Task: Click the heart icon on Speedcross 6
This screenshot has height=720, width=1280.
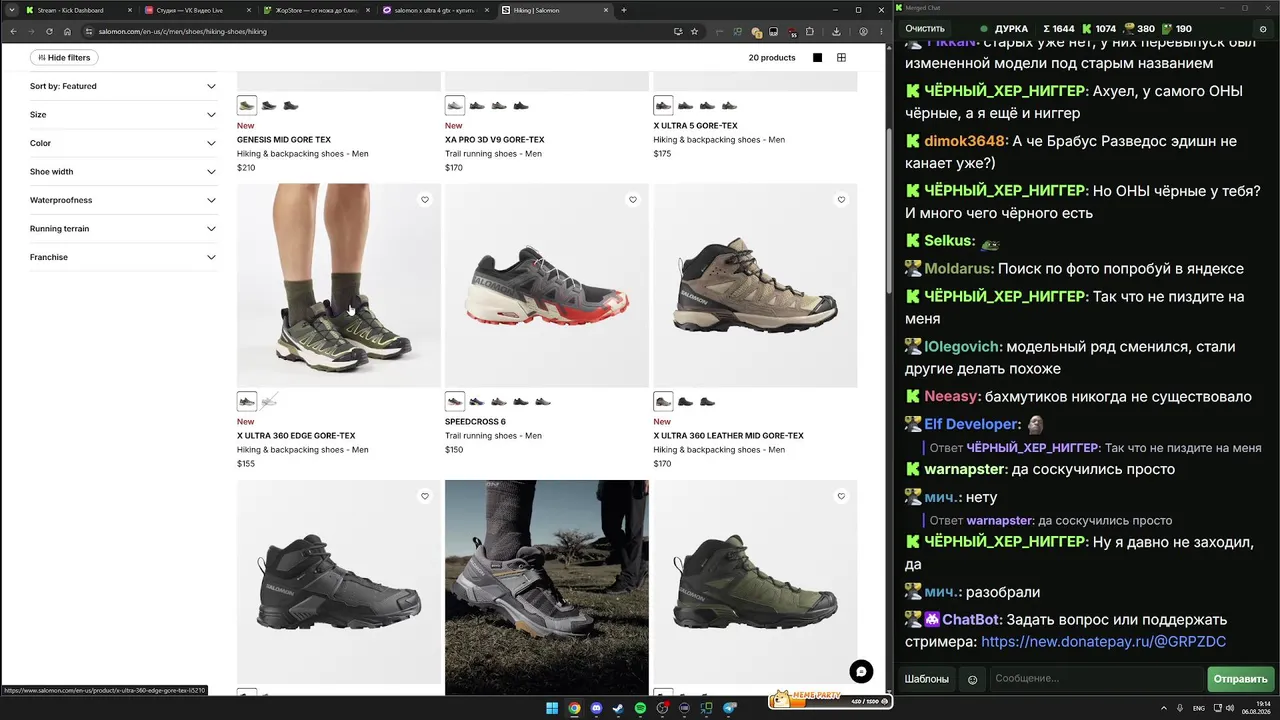Action: [633, 200]
